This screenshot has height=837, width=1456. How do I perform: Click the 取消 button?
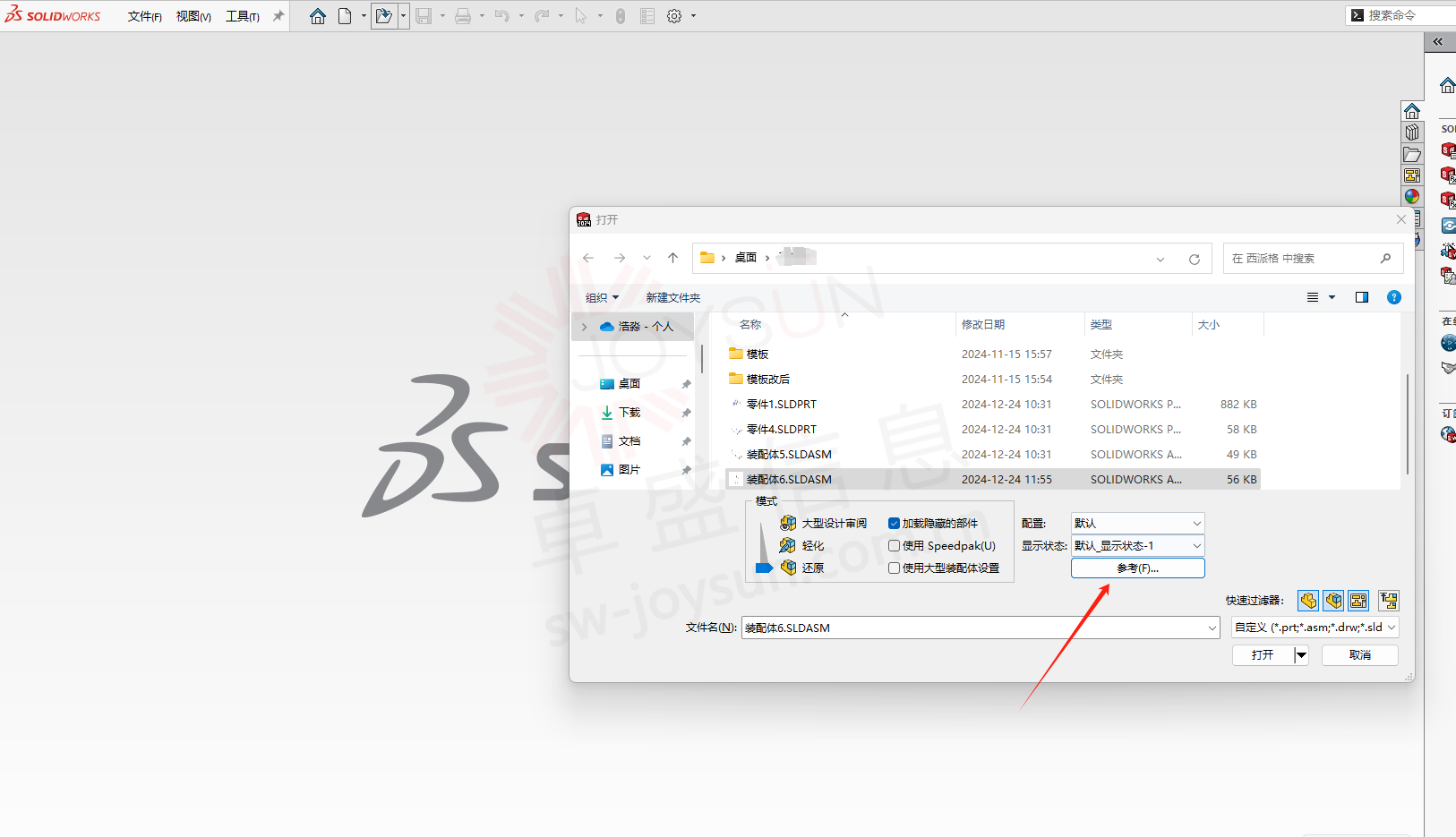tap(1359, 655)
